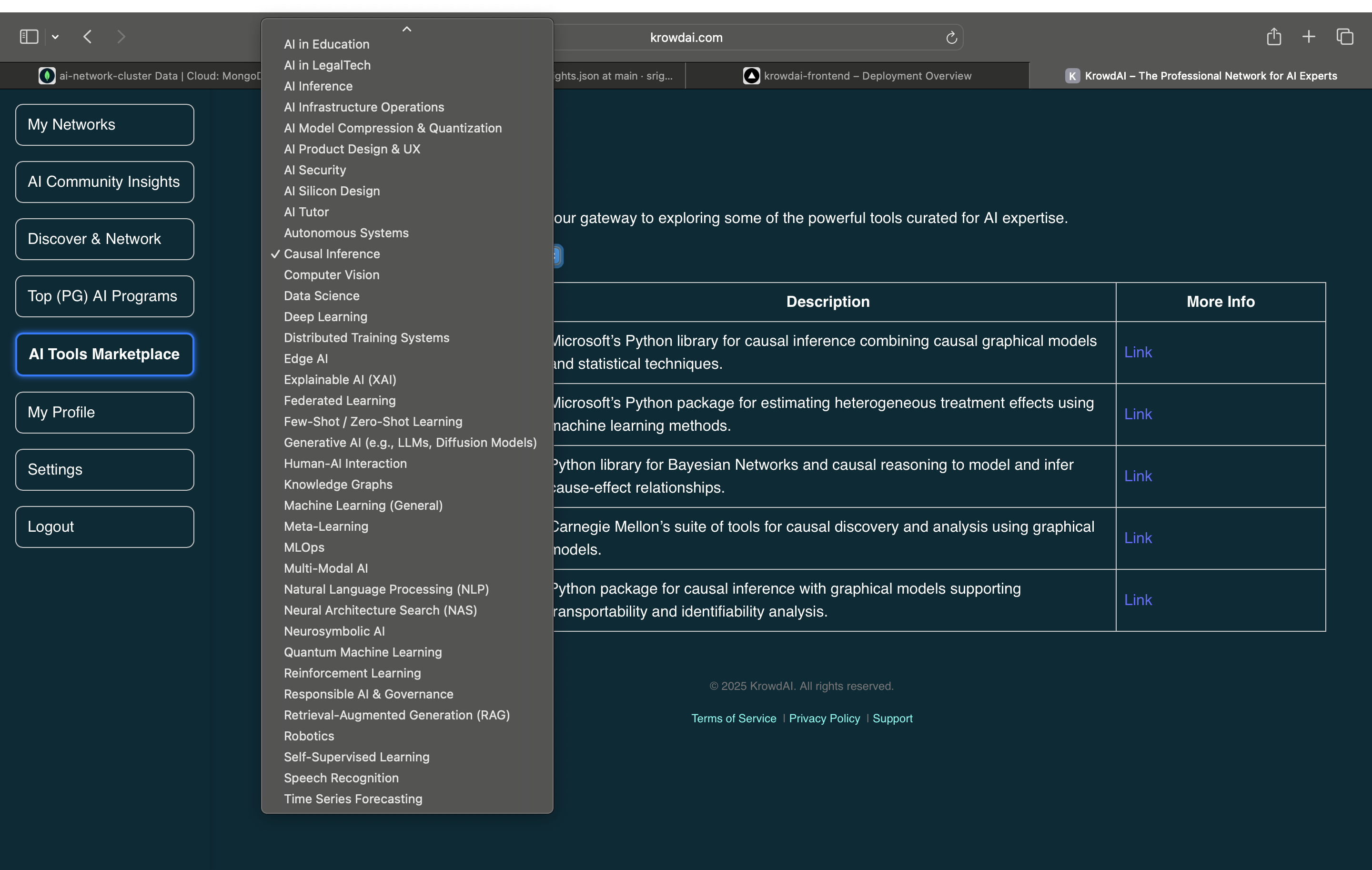Select the checked Causal Inference option
The image size is (1372, 870).
(x=332, y=254)
